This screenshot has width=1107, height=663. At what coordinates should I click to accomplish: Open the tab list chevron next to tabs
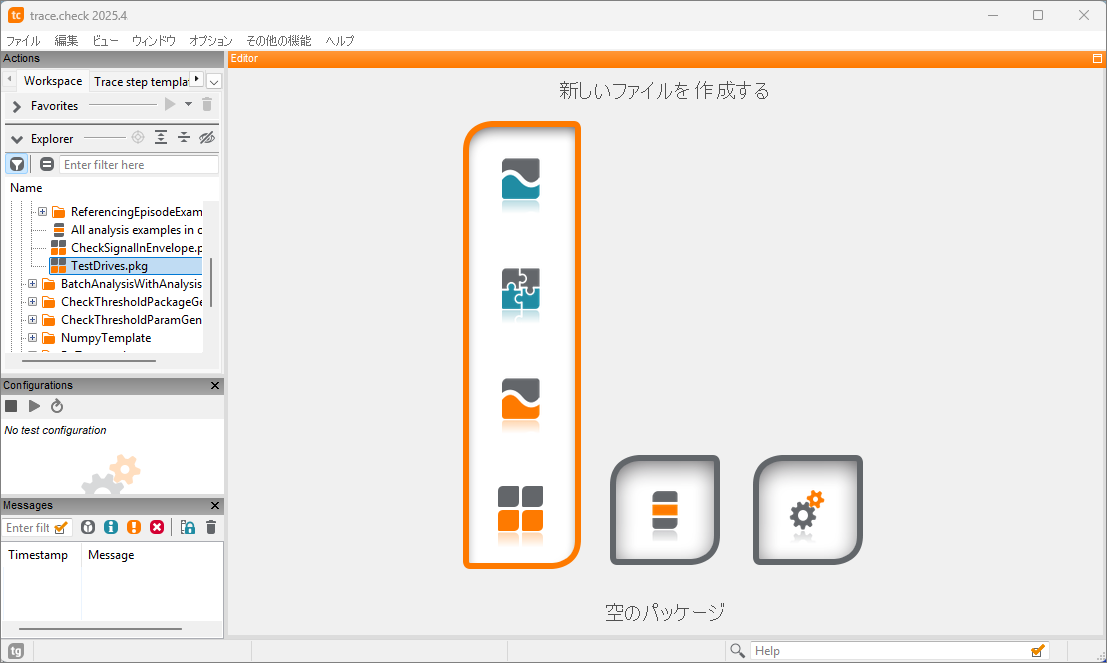(213, 80)
